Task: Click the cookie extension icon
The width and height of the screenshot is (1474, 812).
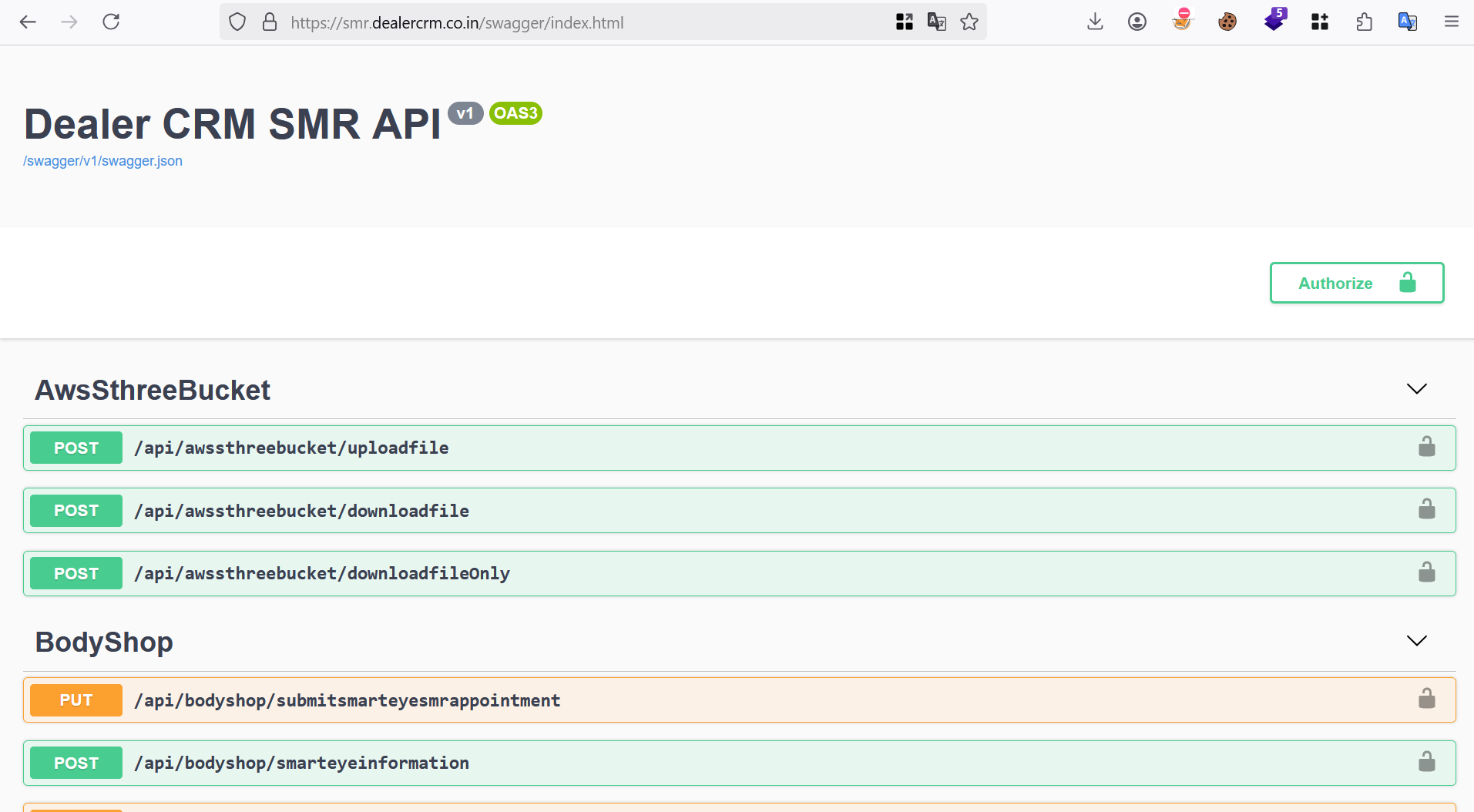Action: pos(1227,22)
